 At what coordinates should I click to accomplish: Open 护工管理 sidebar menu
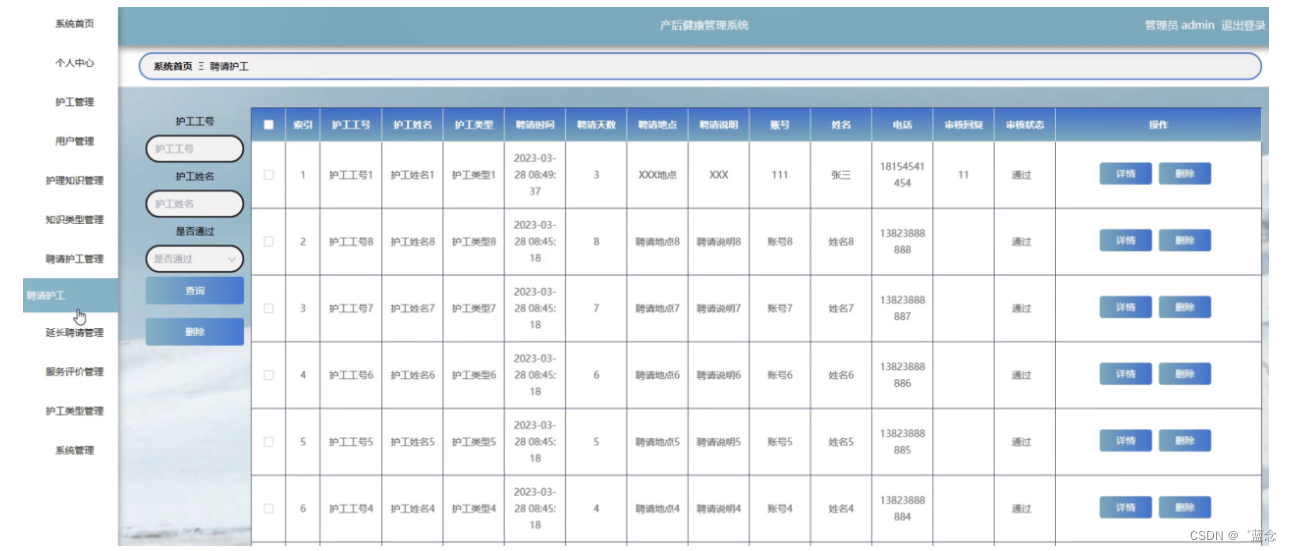(x=74, y=102)
